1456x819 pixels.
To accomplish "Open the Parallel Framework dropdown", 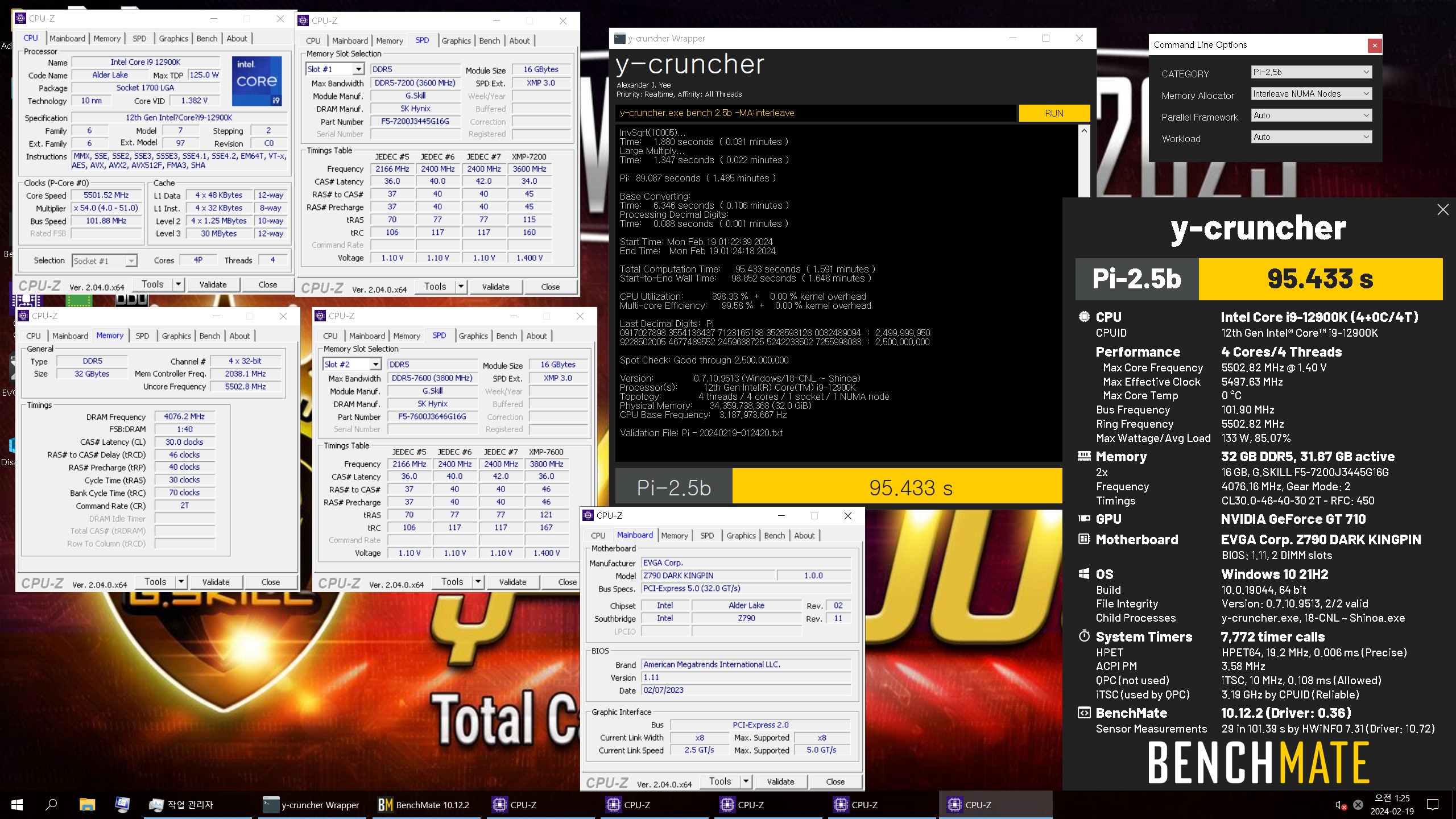I will (x=1312, y=115).
